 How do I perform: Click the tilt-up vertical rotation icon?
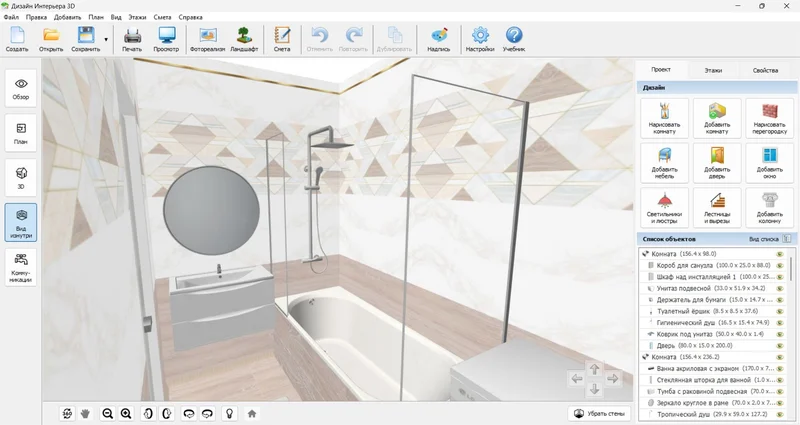(148, 413)
